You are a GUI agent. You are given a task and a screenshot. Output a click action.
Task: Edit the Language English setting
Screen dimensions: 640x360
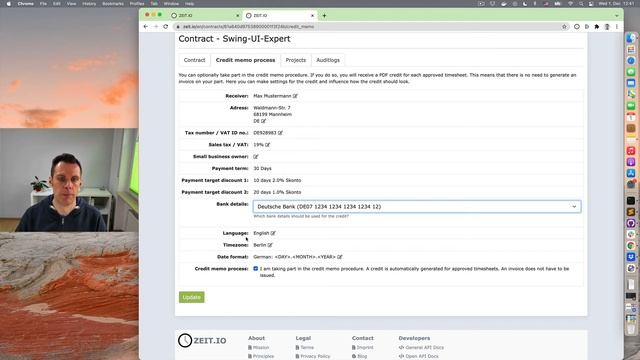point(273,233)
